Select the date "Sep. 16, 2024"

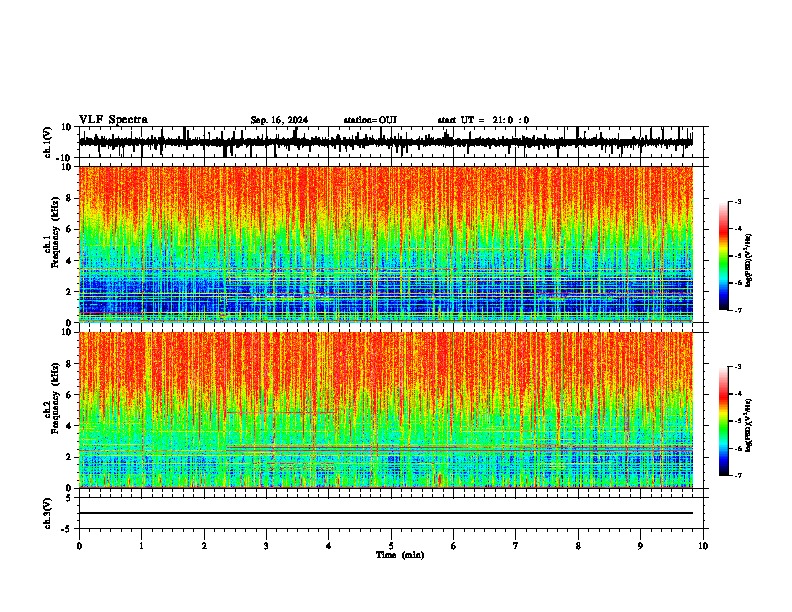coord(279,120)
